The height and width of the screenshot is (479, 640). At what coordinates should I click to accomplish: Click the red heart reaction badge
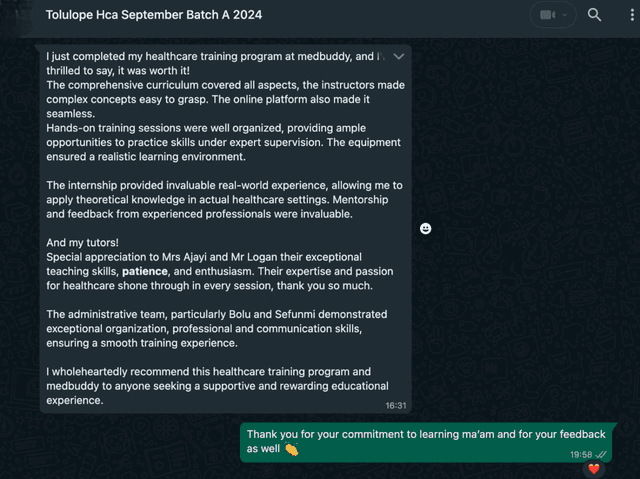pos(594,469)
